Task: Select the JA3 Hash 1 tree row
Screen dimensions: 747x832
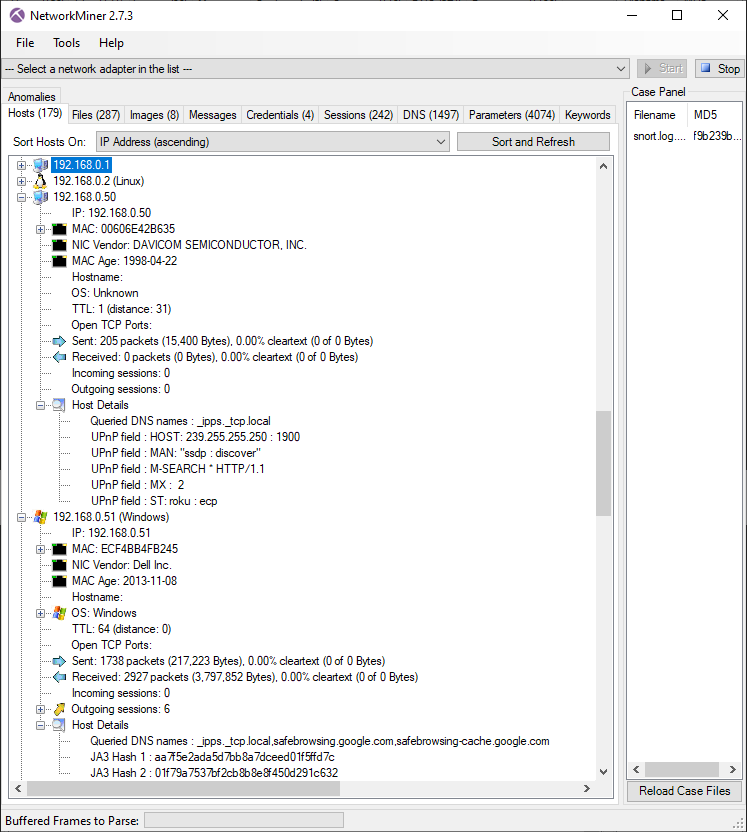Action: click(x=212, y=757)
